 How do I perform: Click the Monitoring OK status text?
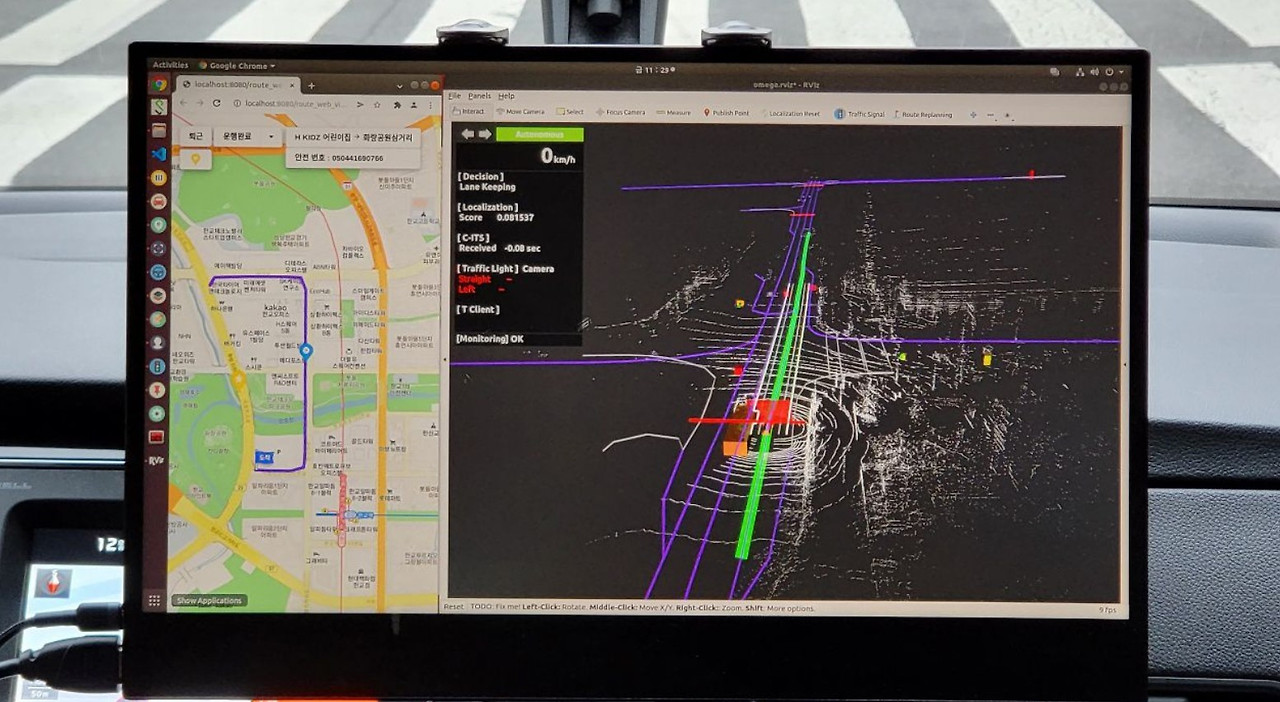click(x=489, y=339)
